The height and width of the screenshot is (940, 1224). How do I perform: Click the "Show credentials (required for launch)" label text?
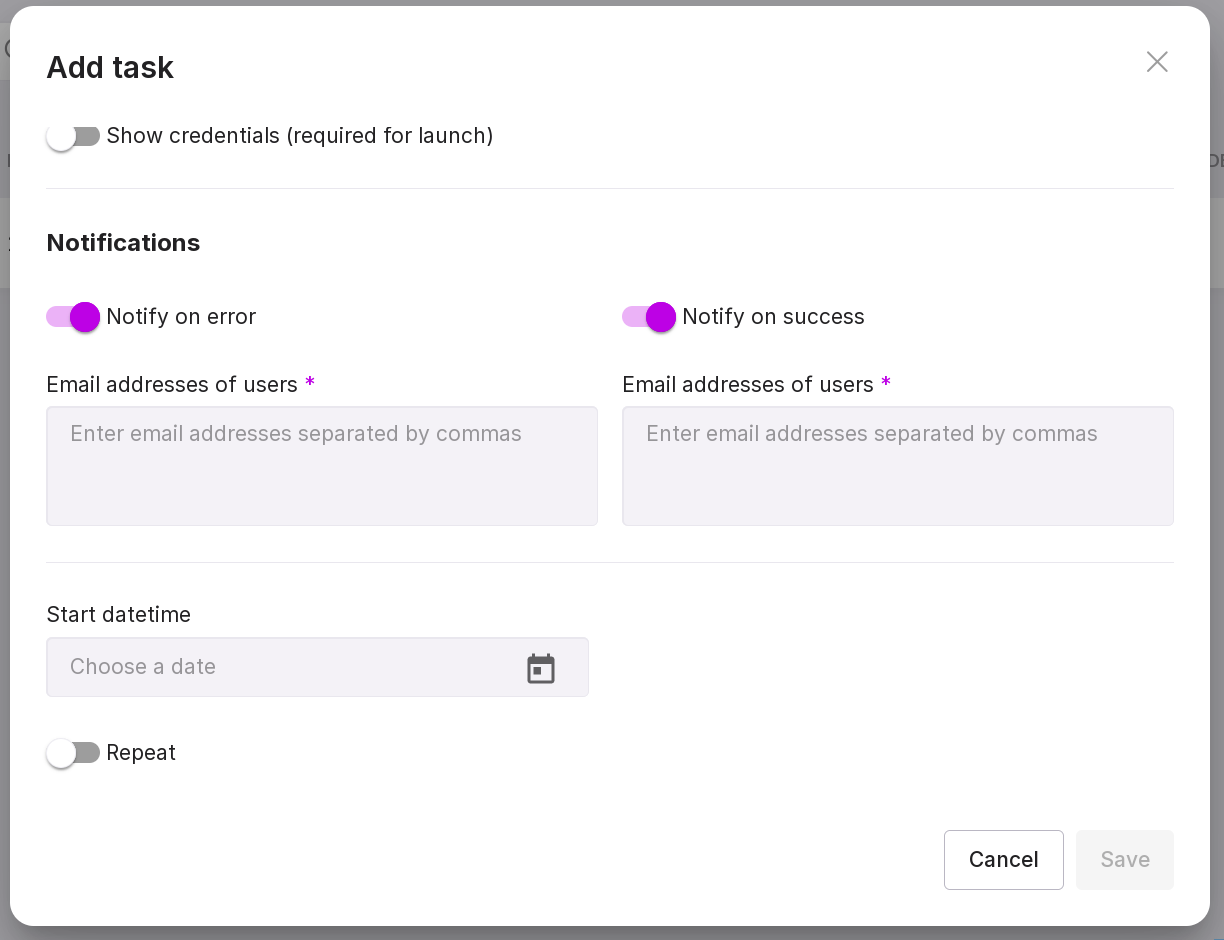[300, 136]
